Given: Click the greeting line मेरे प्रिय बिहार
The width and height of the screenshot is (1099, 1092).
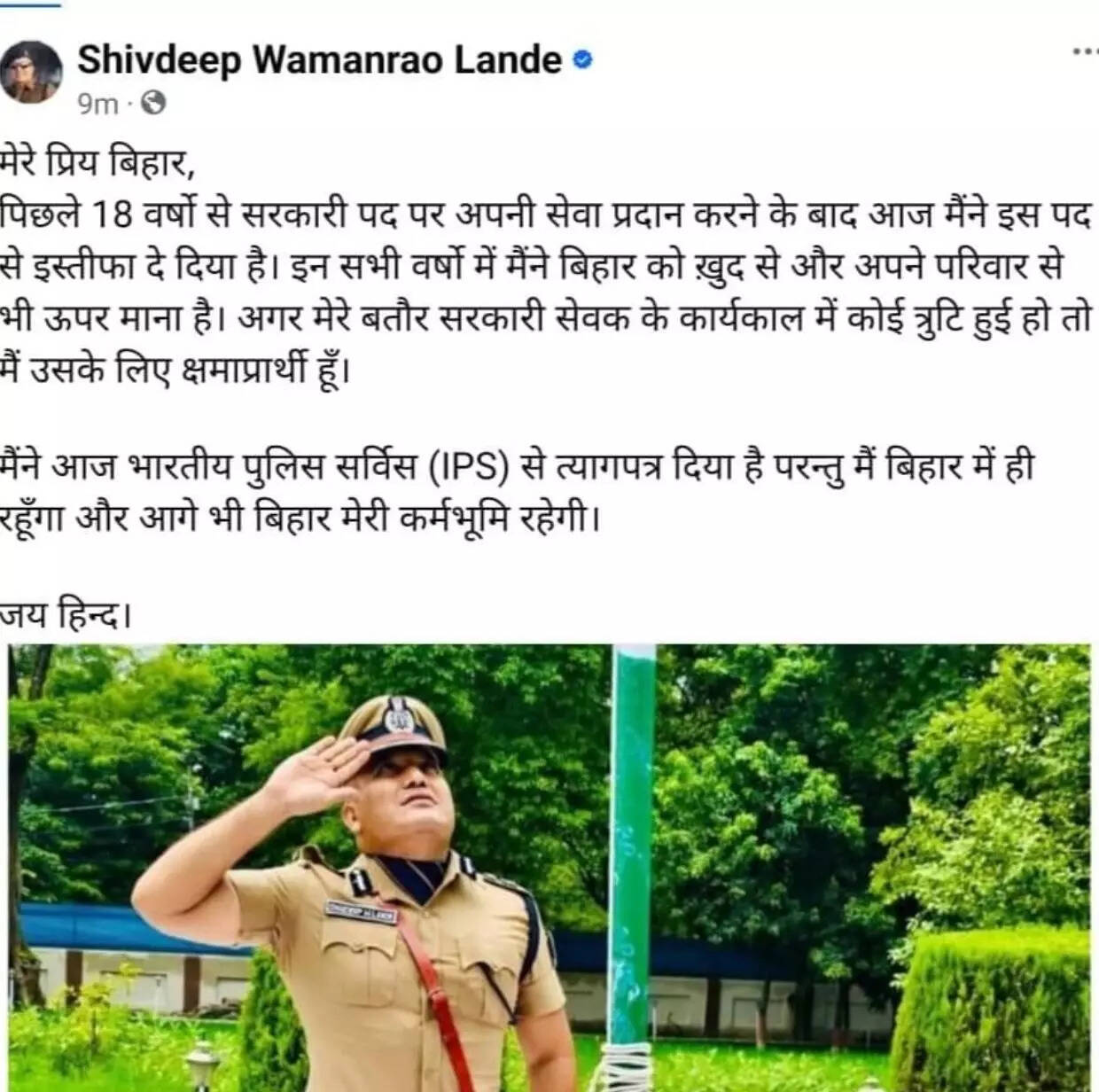Looking at the screenshot, I should pos(96,164).
